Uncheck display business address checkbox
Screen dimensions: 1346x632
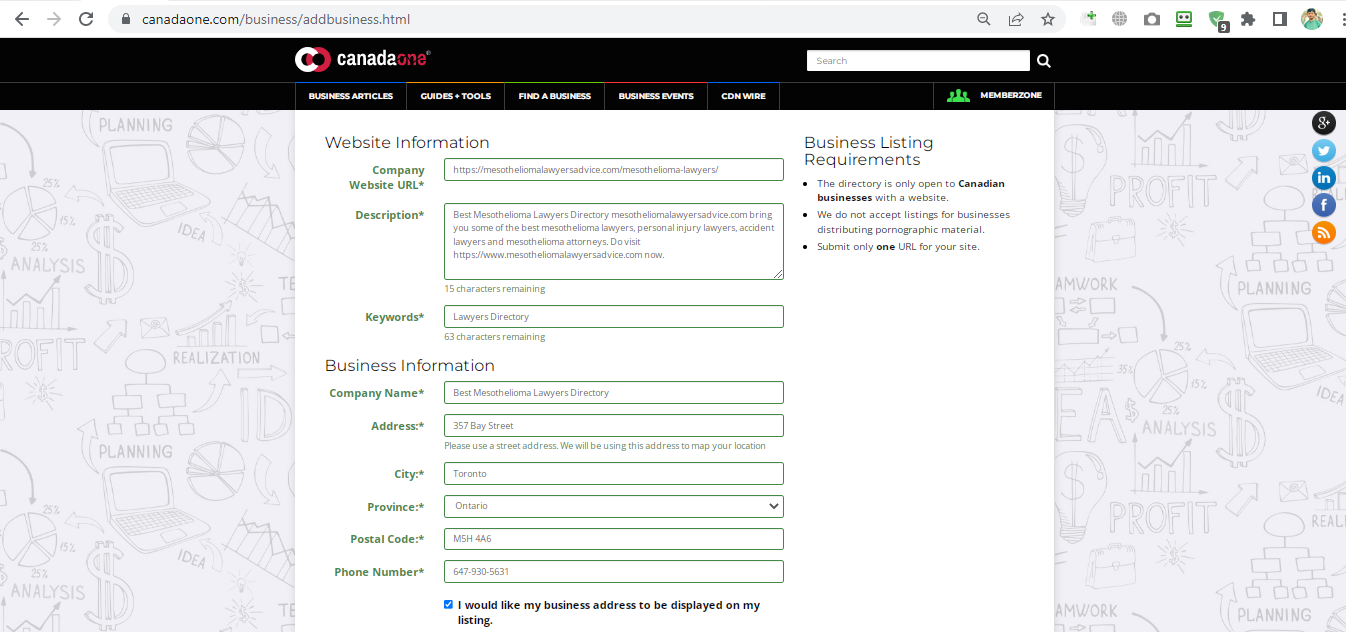449,604
